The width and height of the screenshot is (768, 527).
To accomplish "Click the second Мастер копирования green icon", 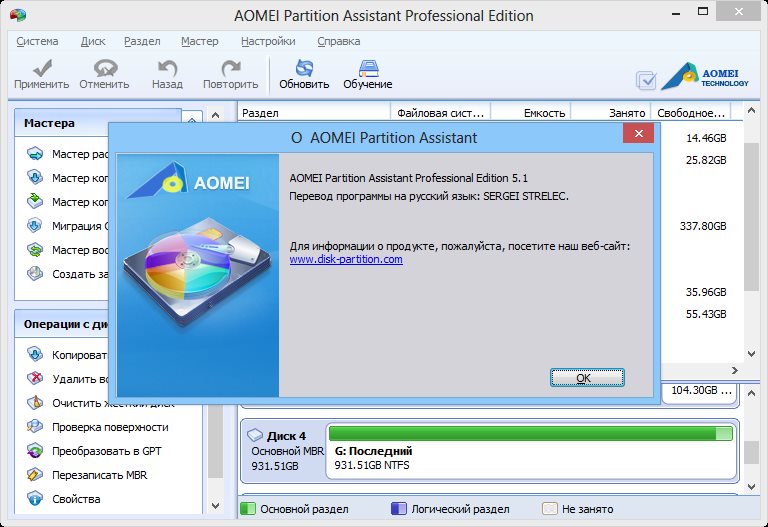I will 35,201.
